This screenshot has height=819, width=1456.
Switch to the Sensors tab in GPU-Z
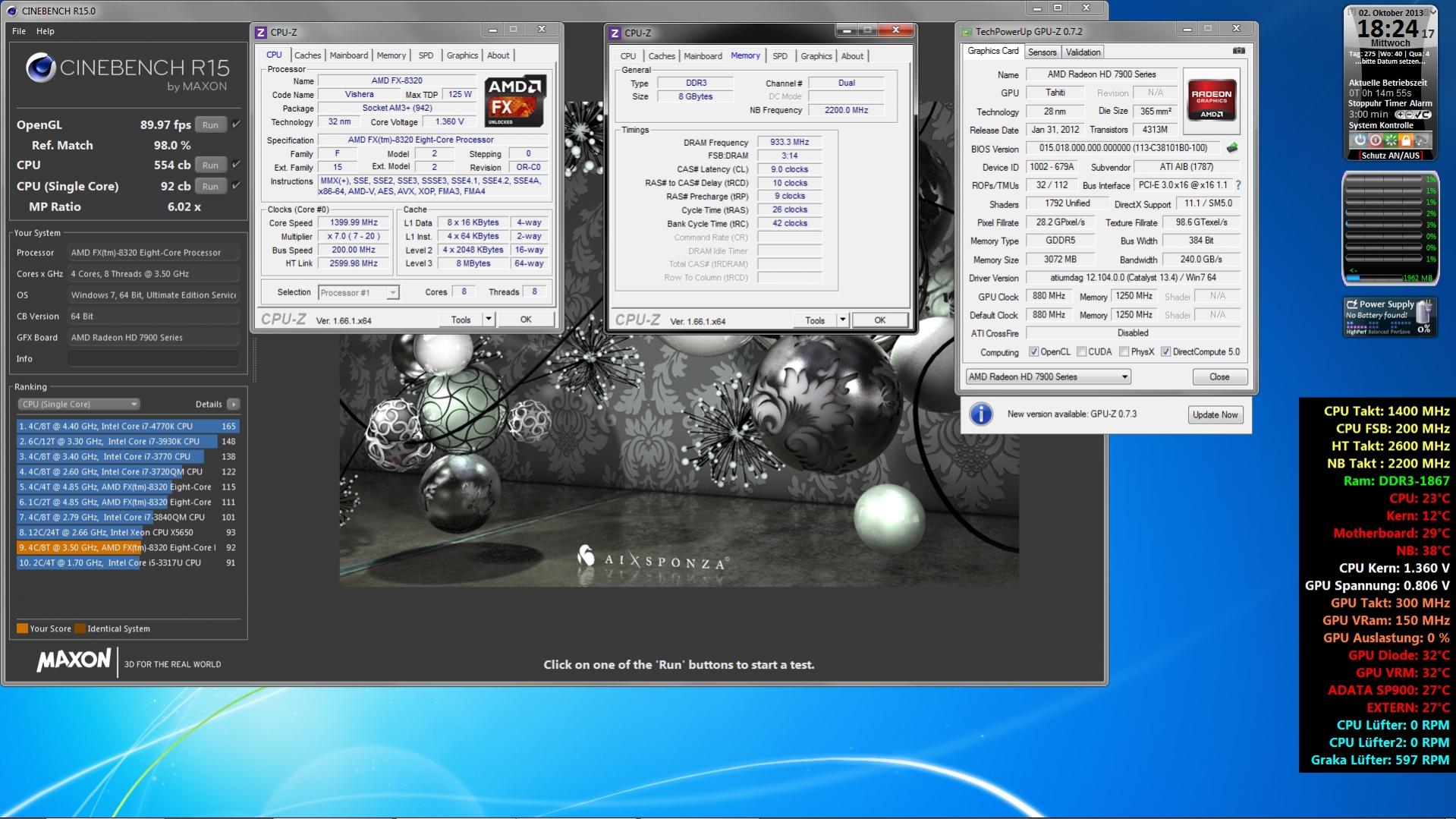point(1042,52)
